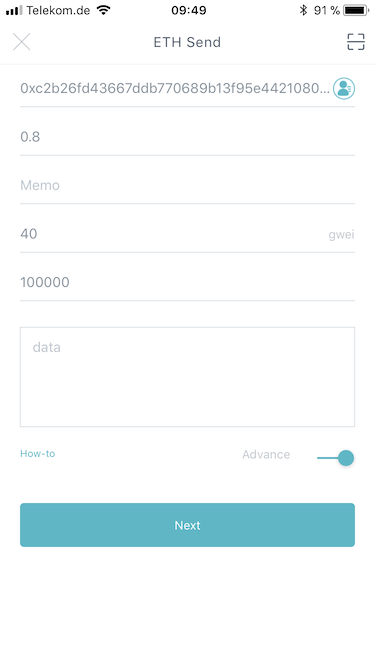The width and height of the screenshot is (375, 667).
Task: Focus the Memo input field
Action: (188, 185)
